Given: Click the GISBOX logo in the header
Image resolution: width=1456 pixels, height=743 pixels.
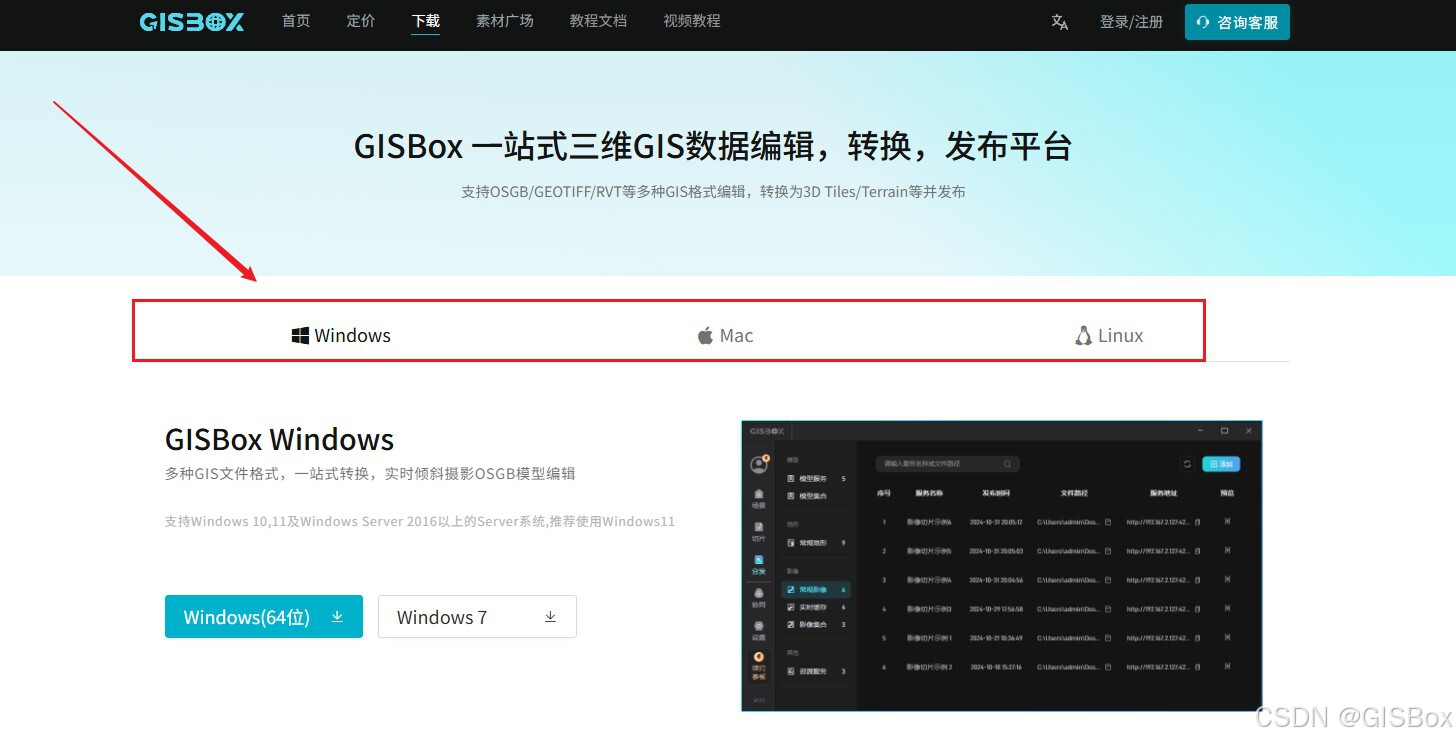Looking at the screenshot, I should [191, 21].
